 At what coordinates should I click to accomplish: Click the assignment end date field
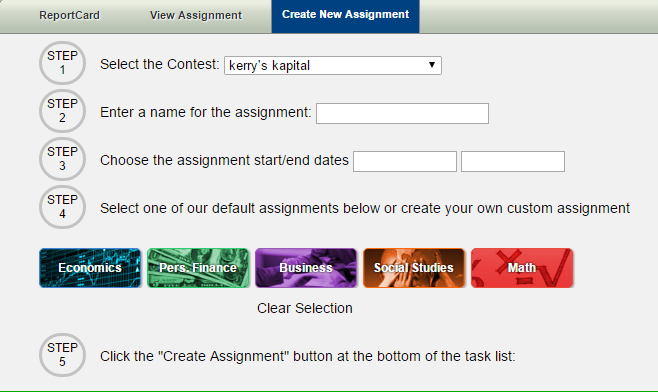513,162
